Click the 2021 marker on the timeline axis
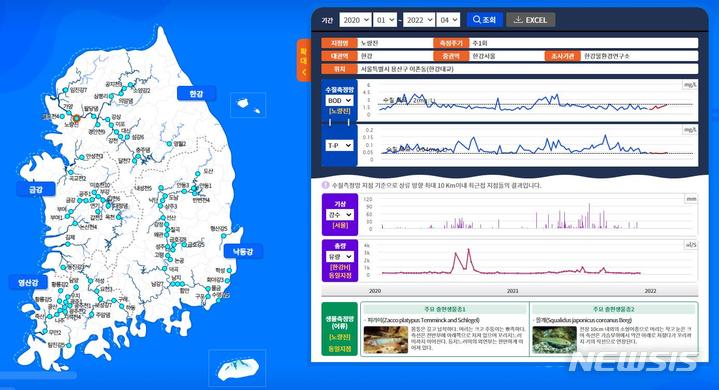The width and height of the screenshot is (719, 390). (x=513, y=291)
